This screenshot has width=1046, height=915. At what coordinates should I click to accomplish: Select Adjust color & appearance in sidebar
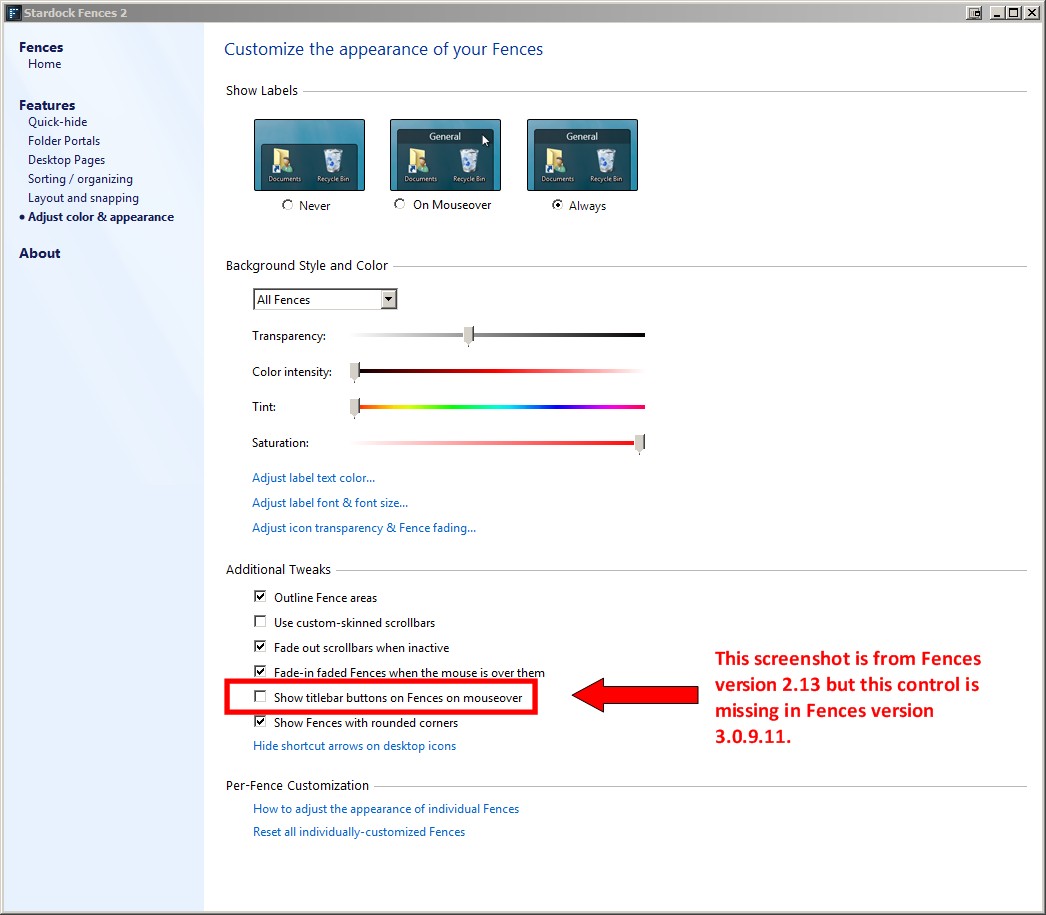pos(101,217)
